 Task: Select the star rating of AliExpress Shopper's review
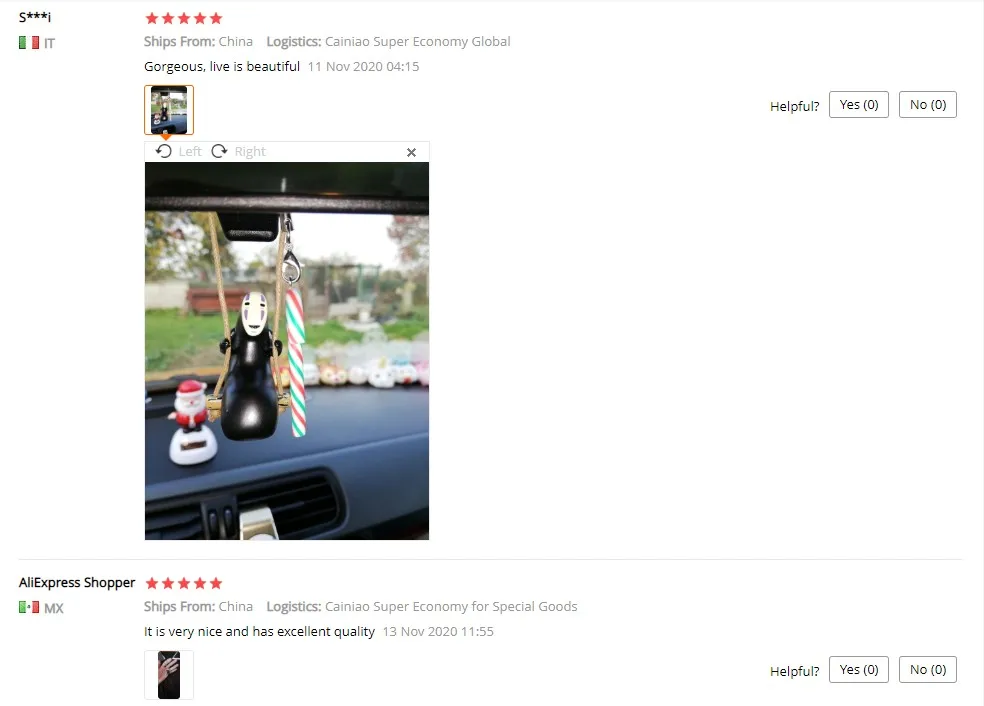[184, 583]
